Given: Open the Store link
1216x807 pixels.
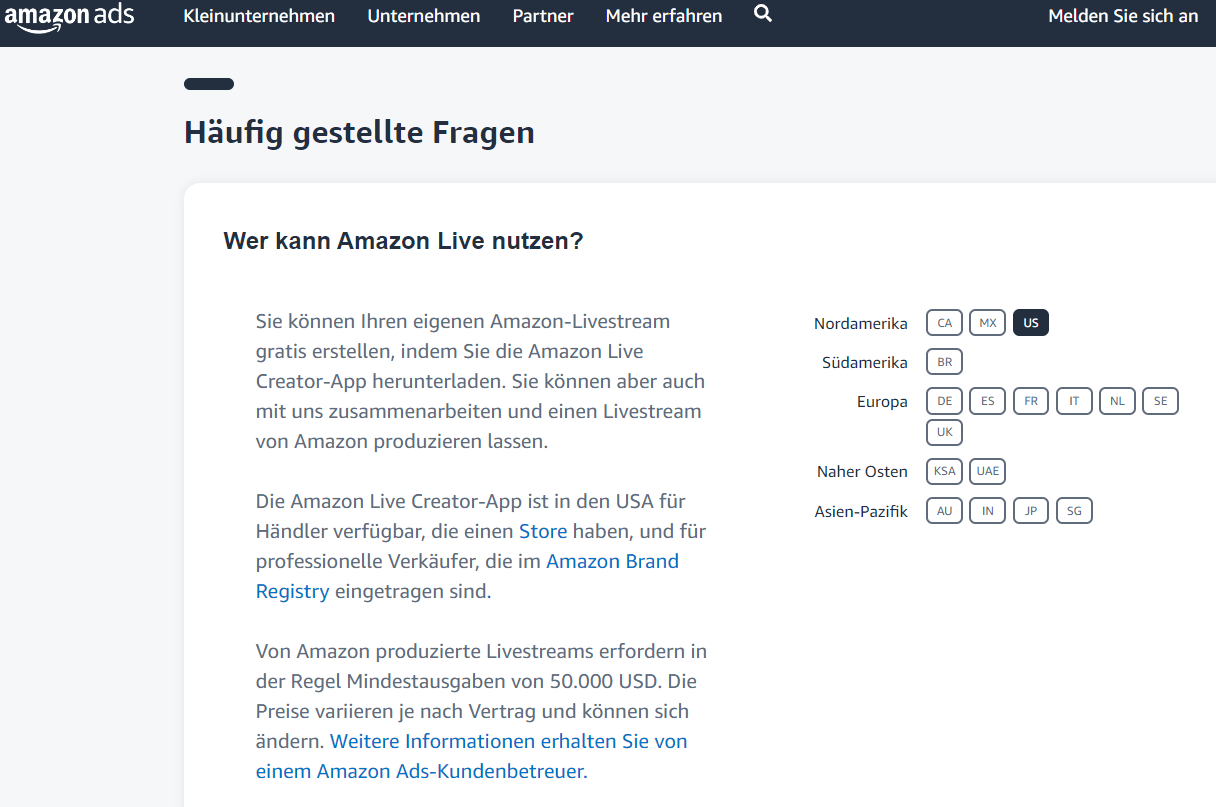Looking at the screenshot, I should click(542, 531).
